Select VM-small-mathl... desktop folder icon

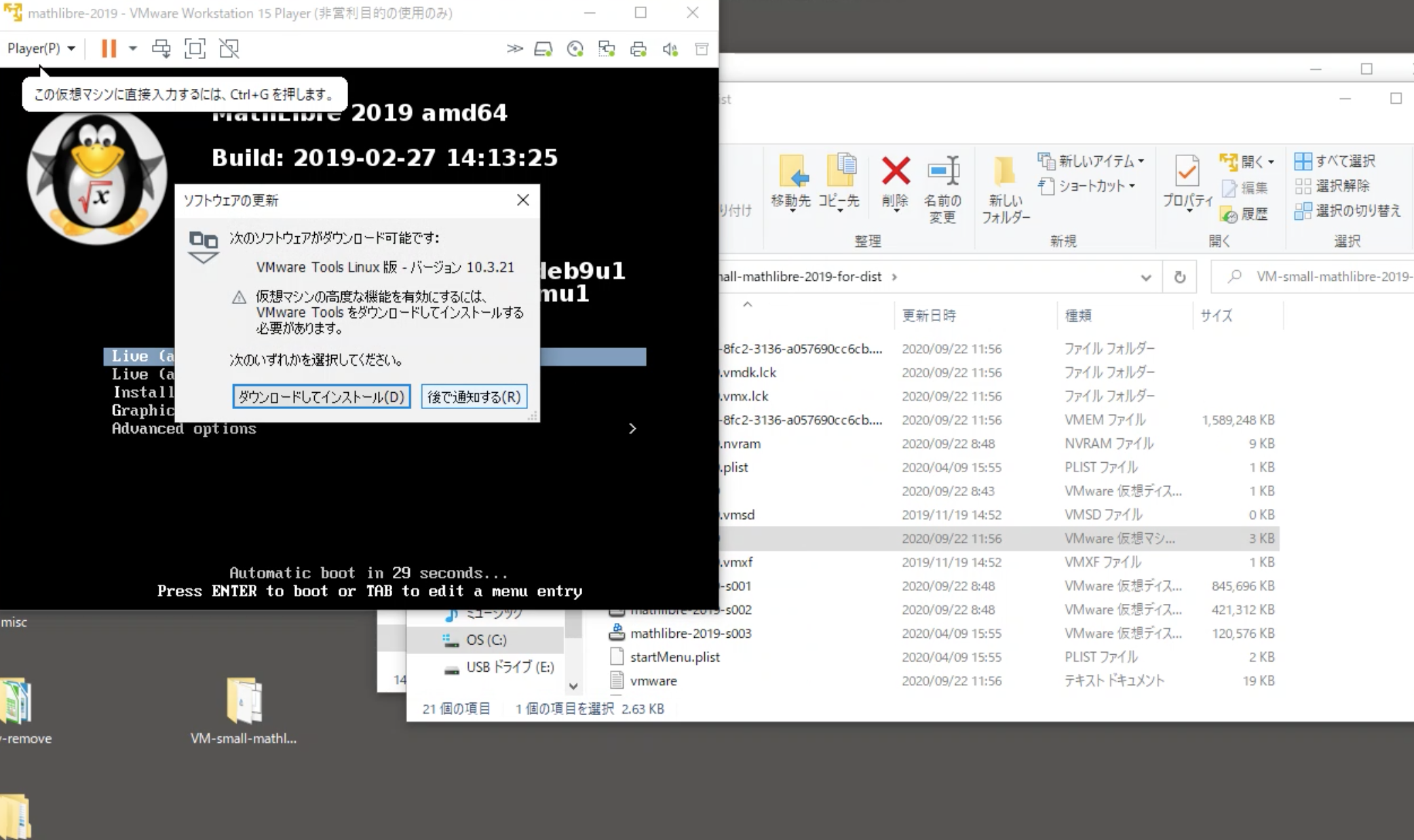coord(244,711)
